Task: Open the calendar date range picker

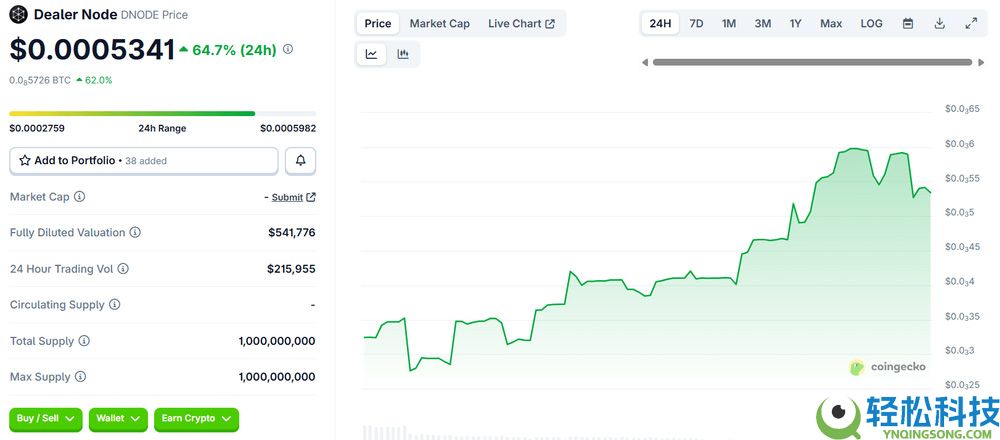Action: 908,23
